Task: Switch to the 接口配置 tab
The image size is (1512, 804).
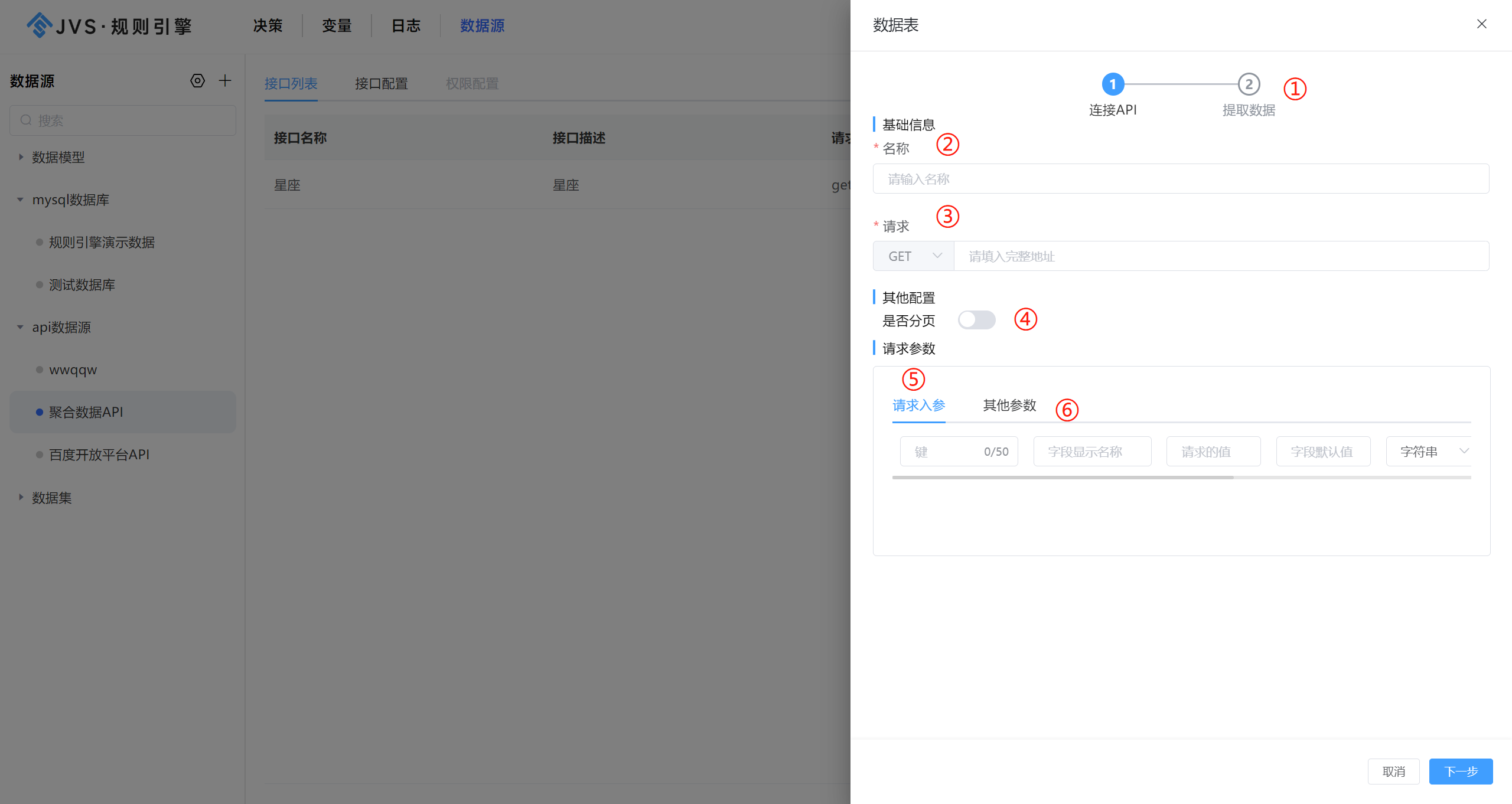Action: pyautogui.click(x=381, y=83)
